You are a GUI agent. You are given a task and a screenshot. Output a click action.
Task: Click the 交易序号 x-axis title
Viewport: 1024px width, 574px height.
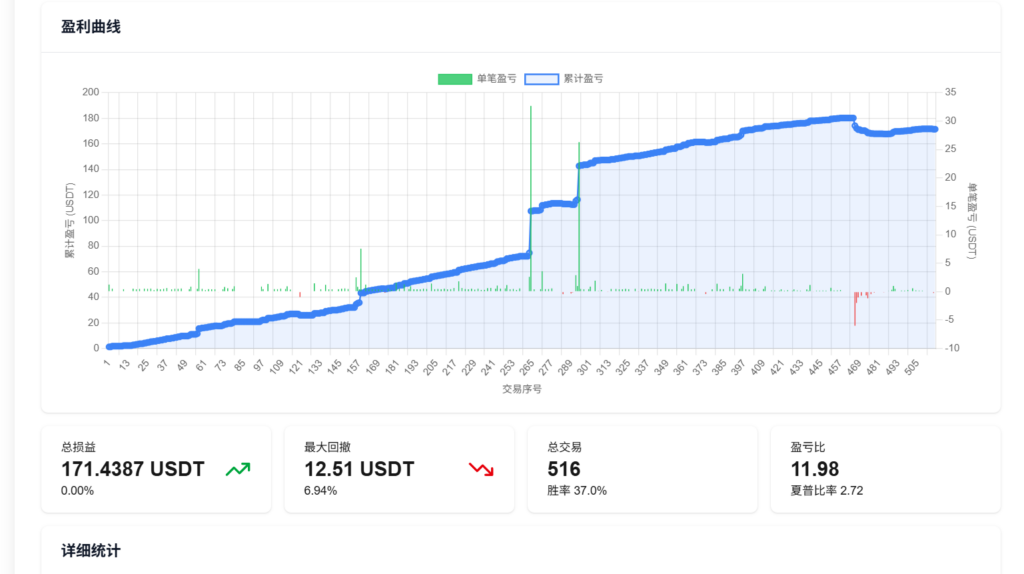point(521,389)
